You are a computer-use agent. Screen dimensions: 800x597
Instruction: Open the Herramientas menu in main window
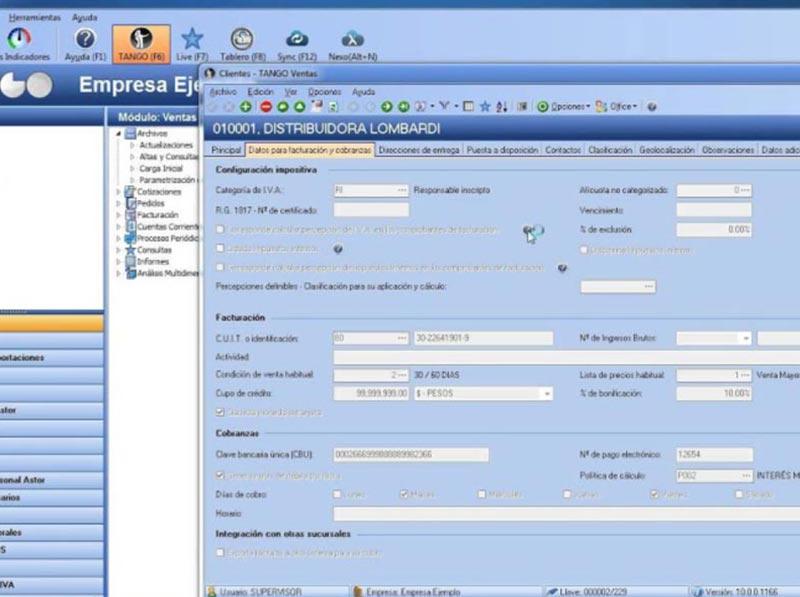coord(34,17)
